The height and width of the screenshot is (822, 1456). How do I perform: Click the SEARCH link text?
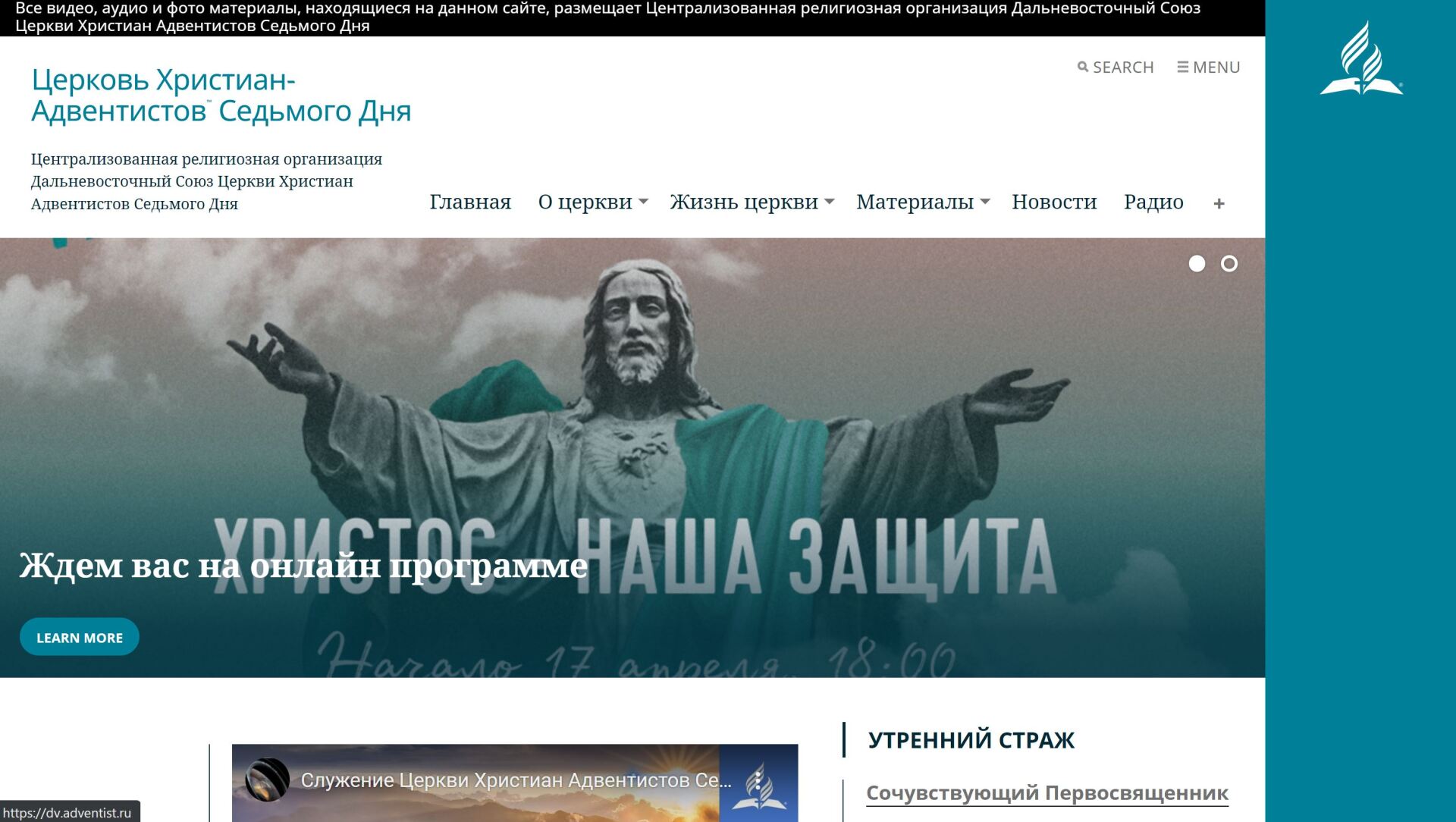[1123, 67]
